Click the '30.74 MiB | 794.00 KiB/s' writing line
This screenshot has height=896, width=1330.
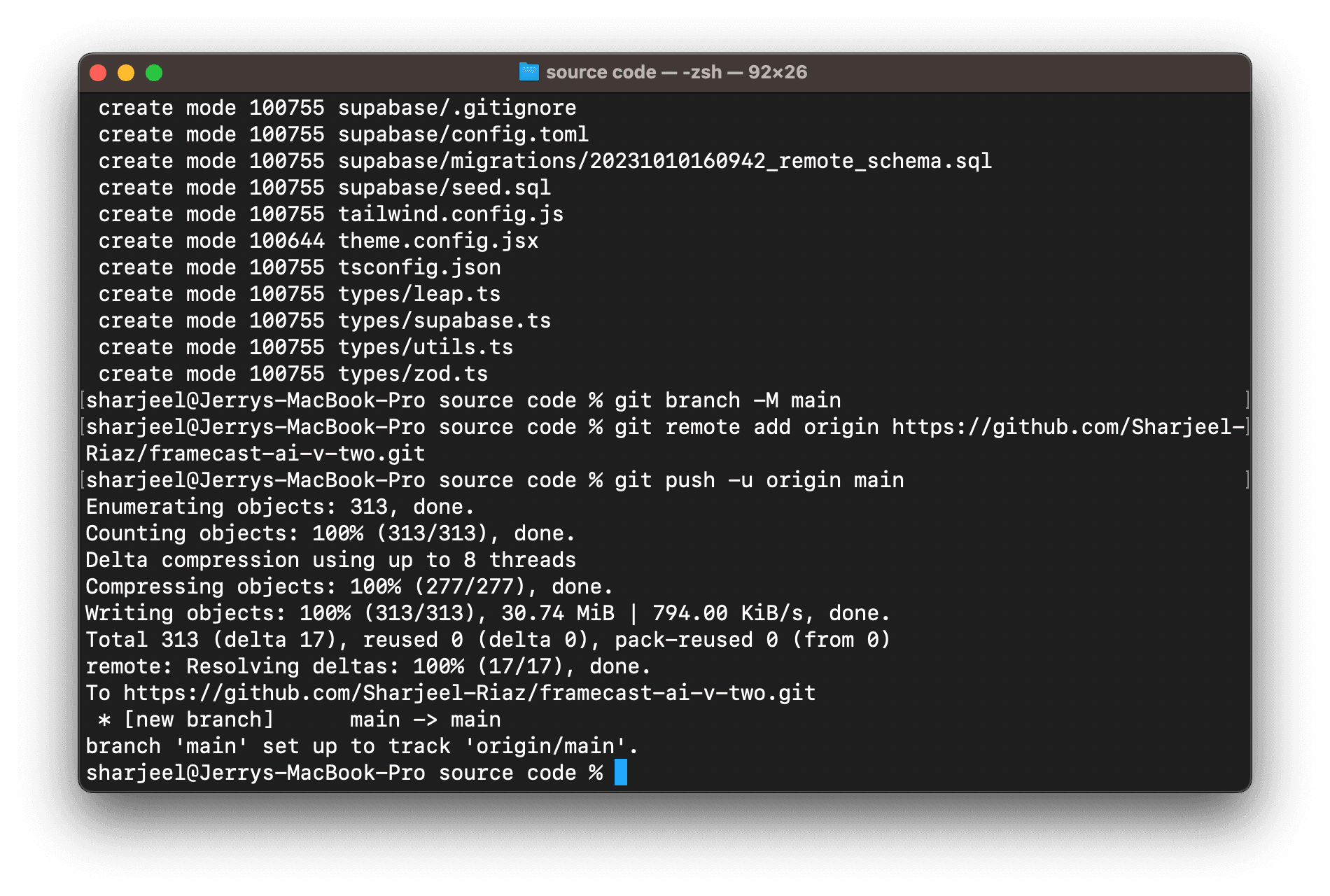(488, 613)
